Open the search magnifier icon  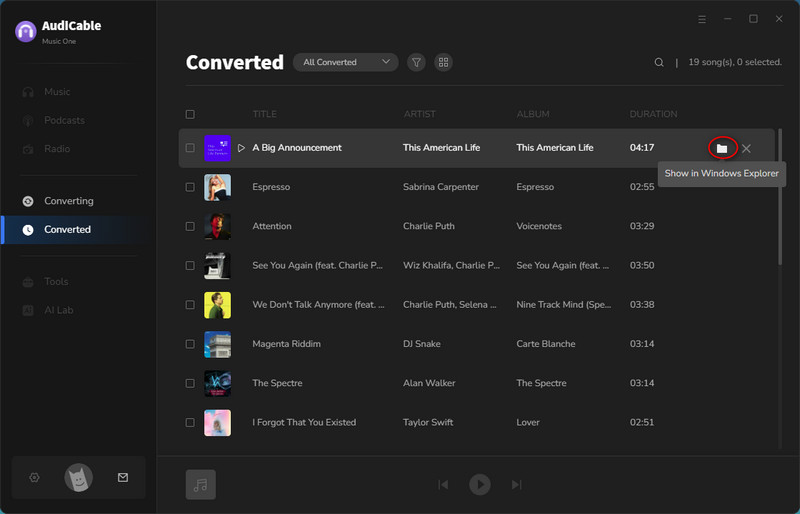(x=659, y=62)
